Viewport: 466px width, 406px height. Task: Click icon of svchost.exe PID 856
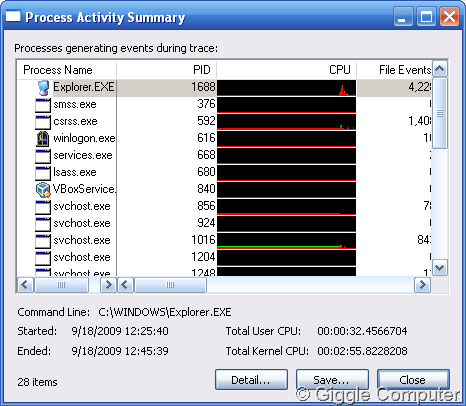tap(43, 207)
